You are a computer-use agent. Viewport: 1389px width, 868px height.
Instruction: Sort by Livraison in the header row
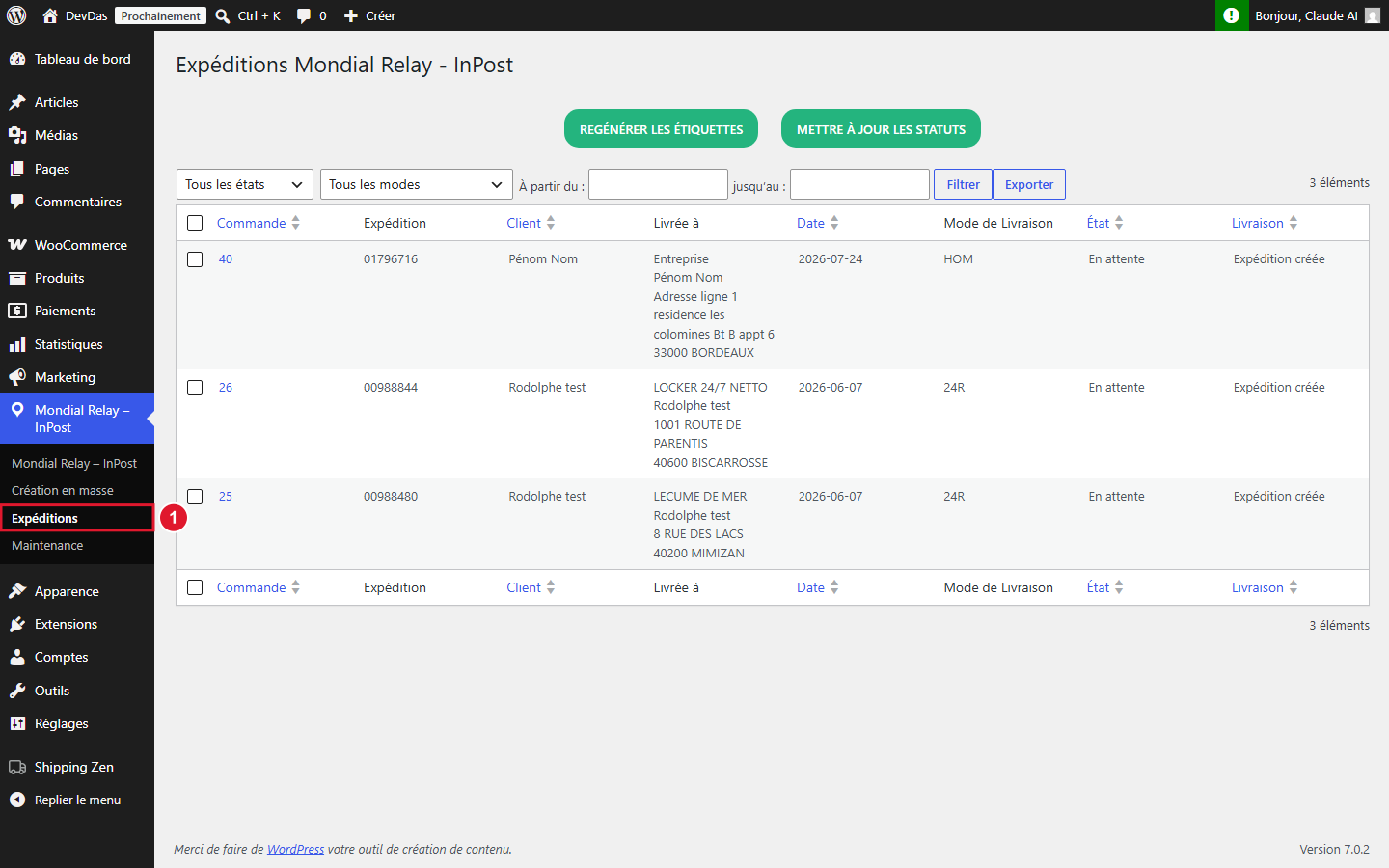(1265, 223)
